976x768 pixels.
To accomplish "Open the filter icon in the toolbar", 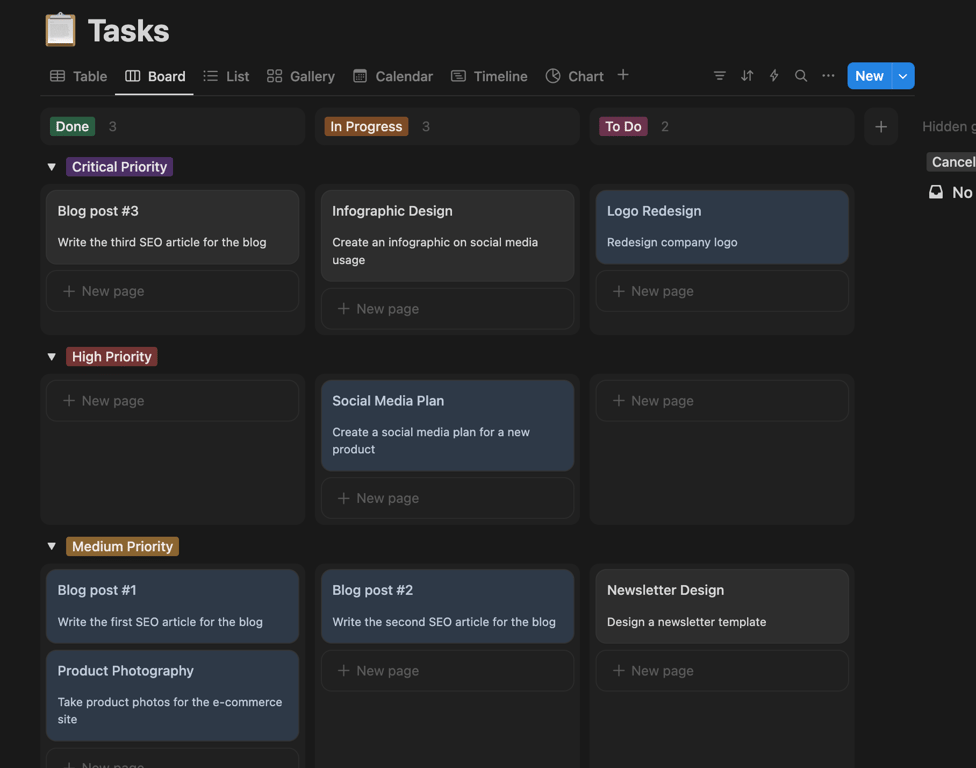I will coord(719,76).
